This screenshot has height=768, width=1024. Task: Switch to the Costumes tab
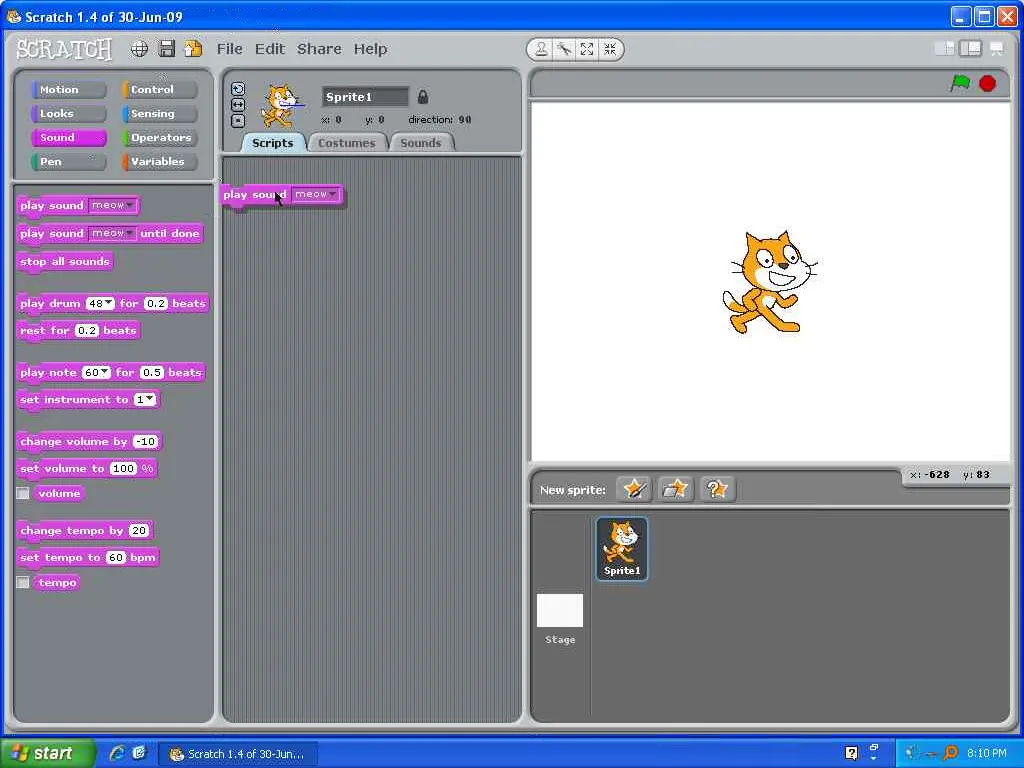pos(347,143)
